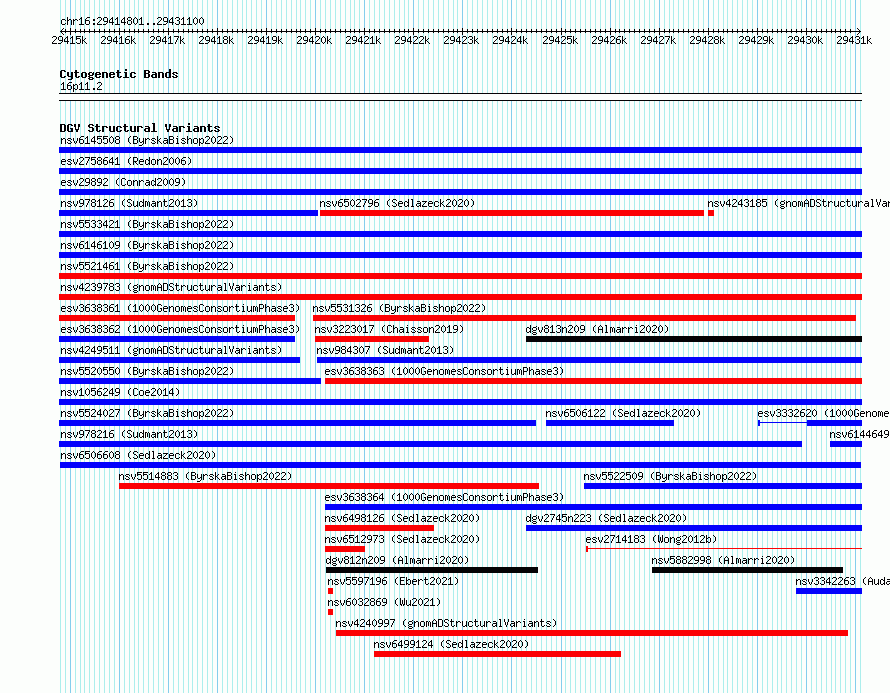Select the blue bar under nsv6144649
The image size is (890, 693).
846,444
